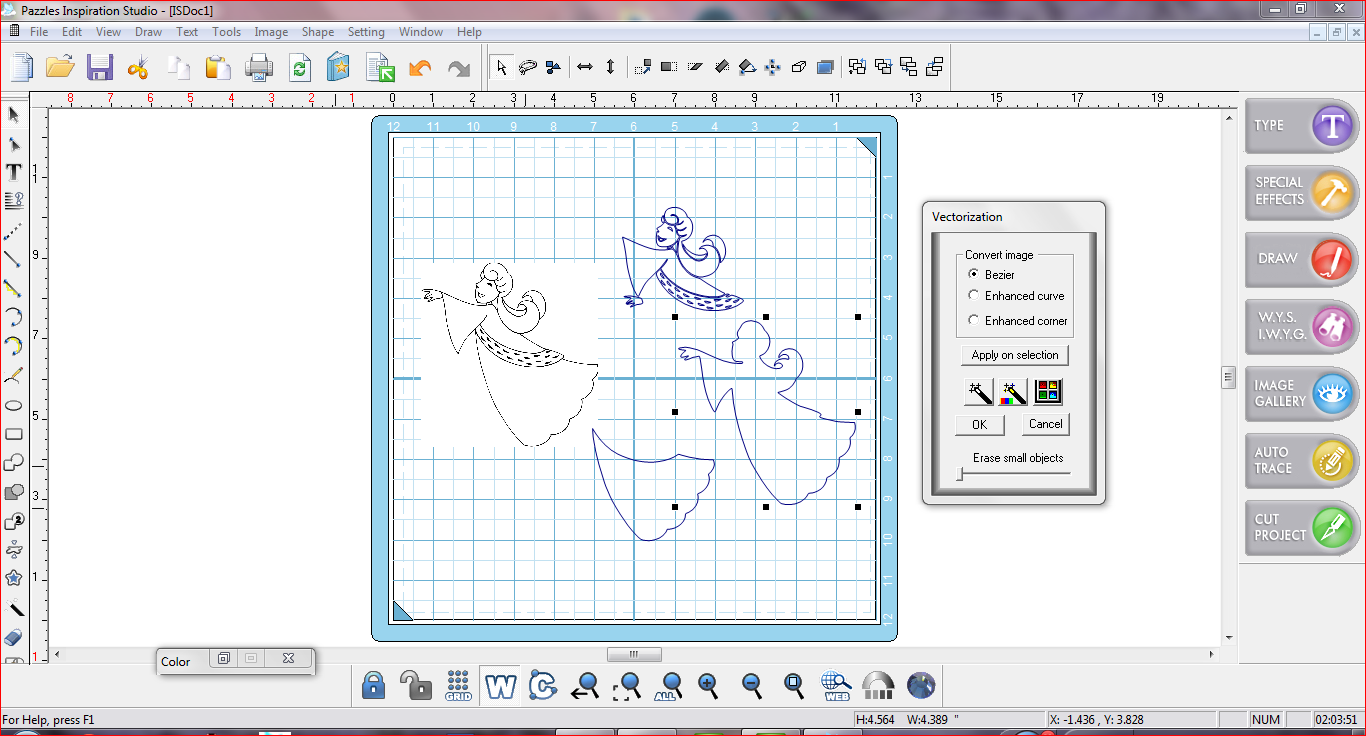Open the CUT PROJECT panel button
Screen dimensions: 1366x736
(x=1302, y=527)
